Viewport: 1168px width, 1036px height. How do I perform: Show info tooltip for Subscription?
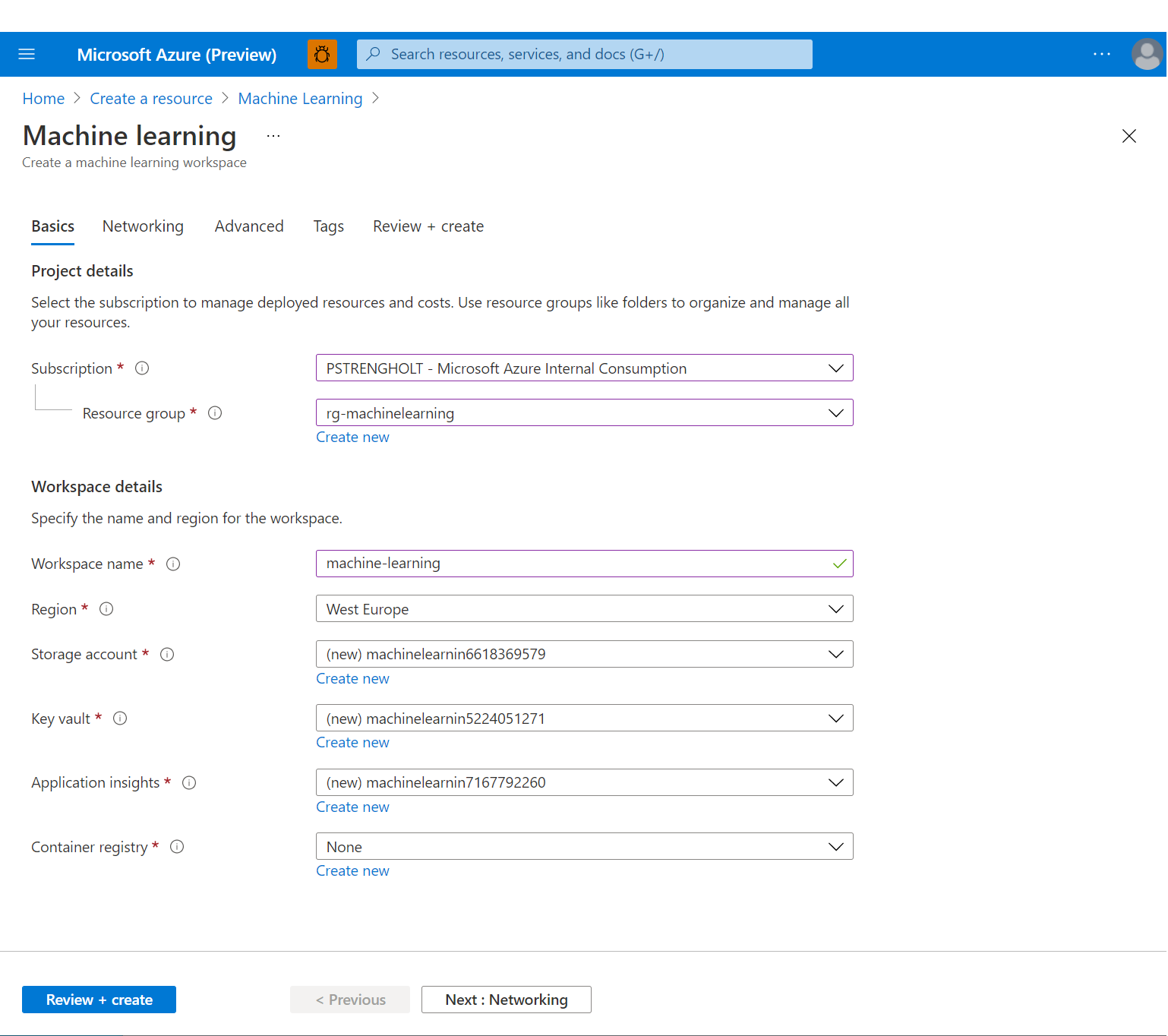pos(142,368)
